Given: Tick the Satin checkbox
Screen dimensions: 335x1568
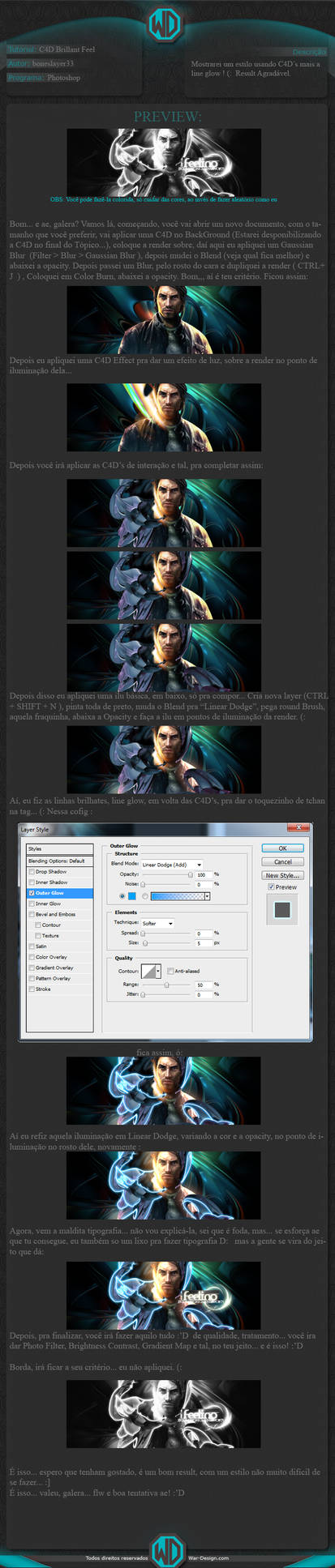Looking at the screenshot, I should tap(32, 946).
